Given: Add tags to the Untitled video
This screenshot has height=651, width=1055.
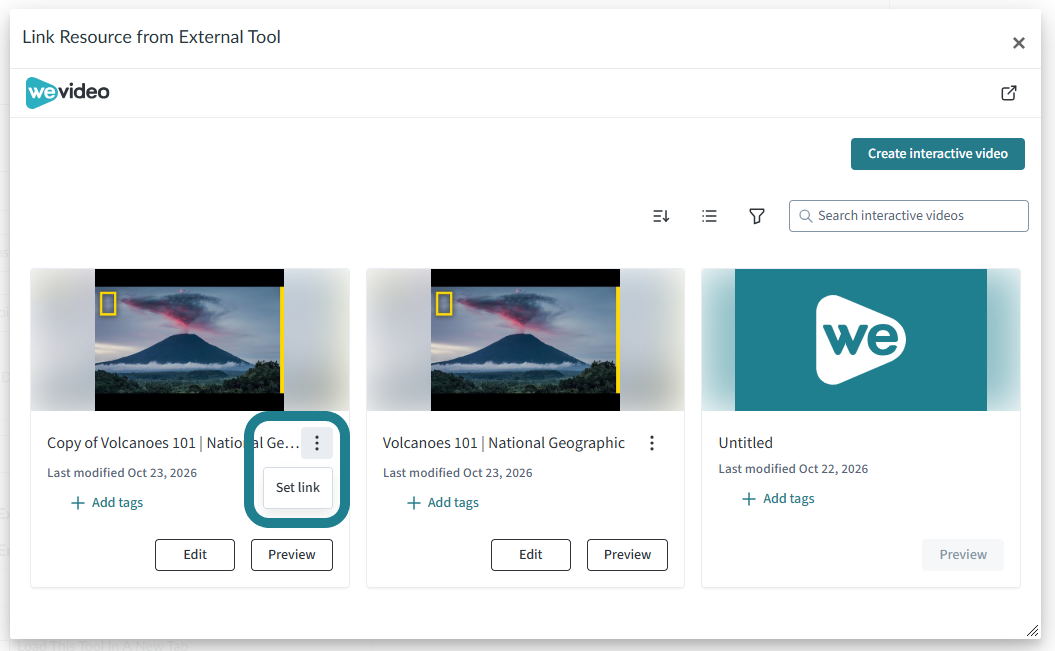Looking at the screenshot, I should tap(778, 498).
